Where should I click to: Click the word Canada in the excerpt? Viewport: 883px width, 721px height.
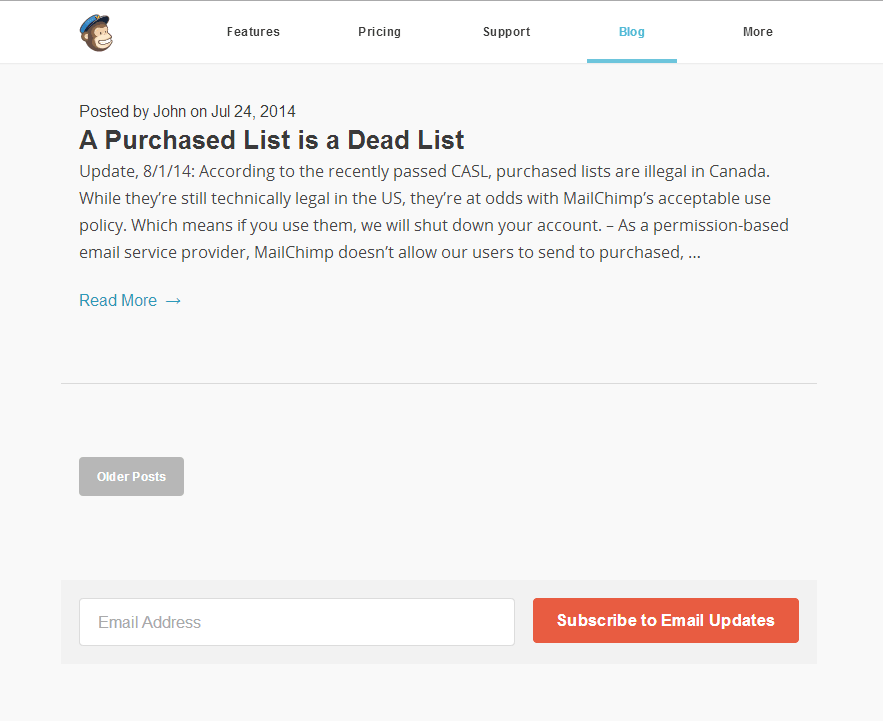[738, 171]
